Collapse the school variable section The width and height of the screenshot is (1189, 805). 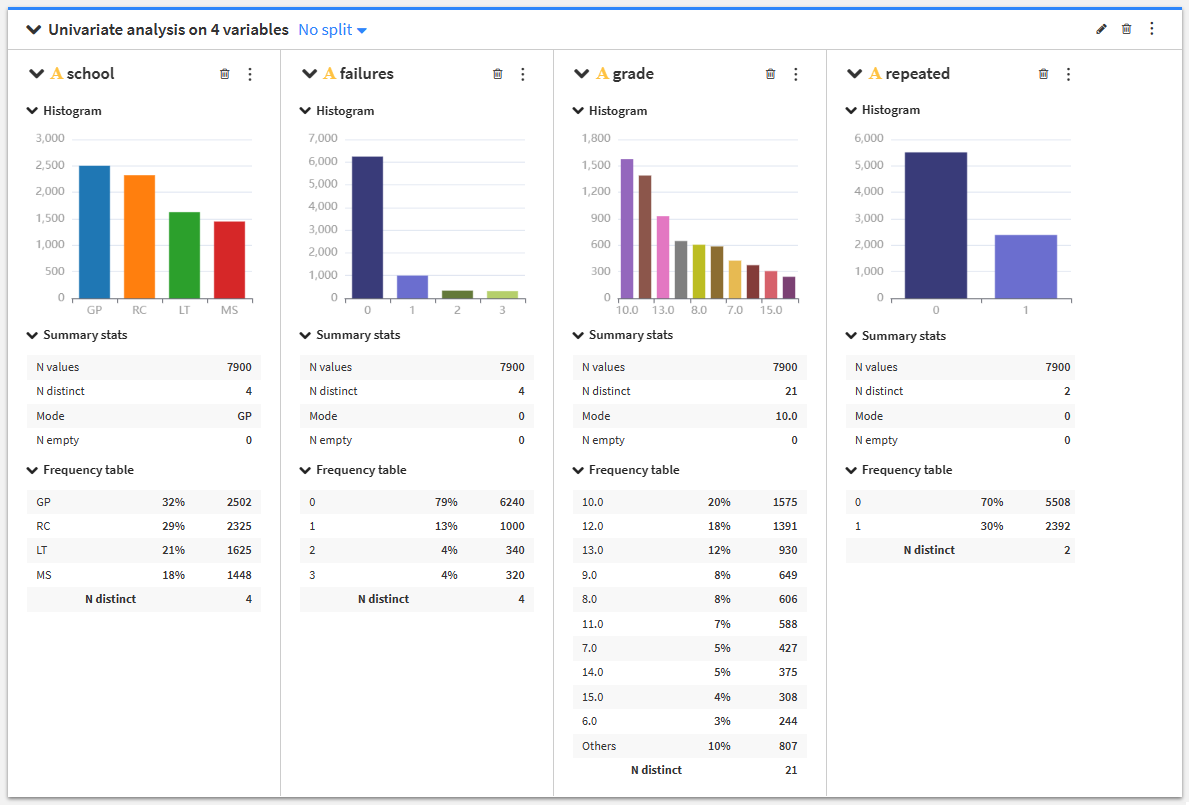[36, 74]
